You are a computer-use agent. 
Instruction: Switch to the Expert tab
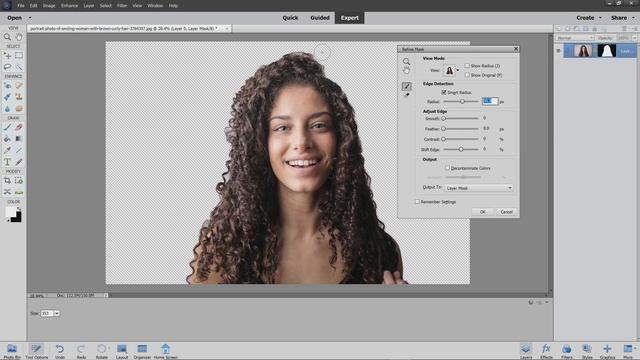click(350, 18)
